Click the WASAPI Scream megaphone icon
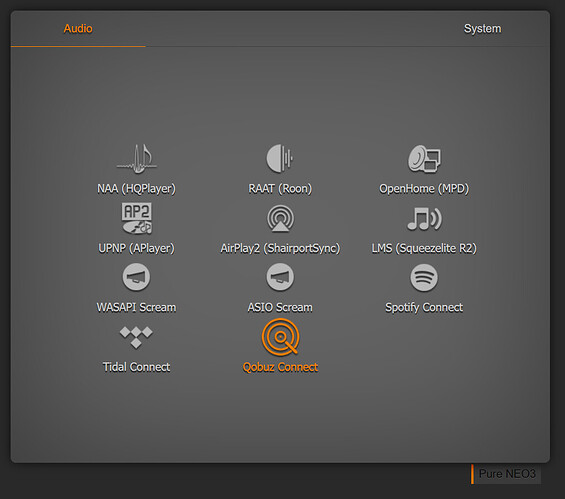 136,277
